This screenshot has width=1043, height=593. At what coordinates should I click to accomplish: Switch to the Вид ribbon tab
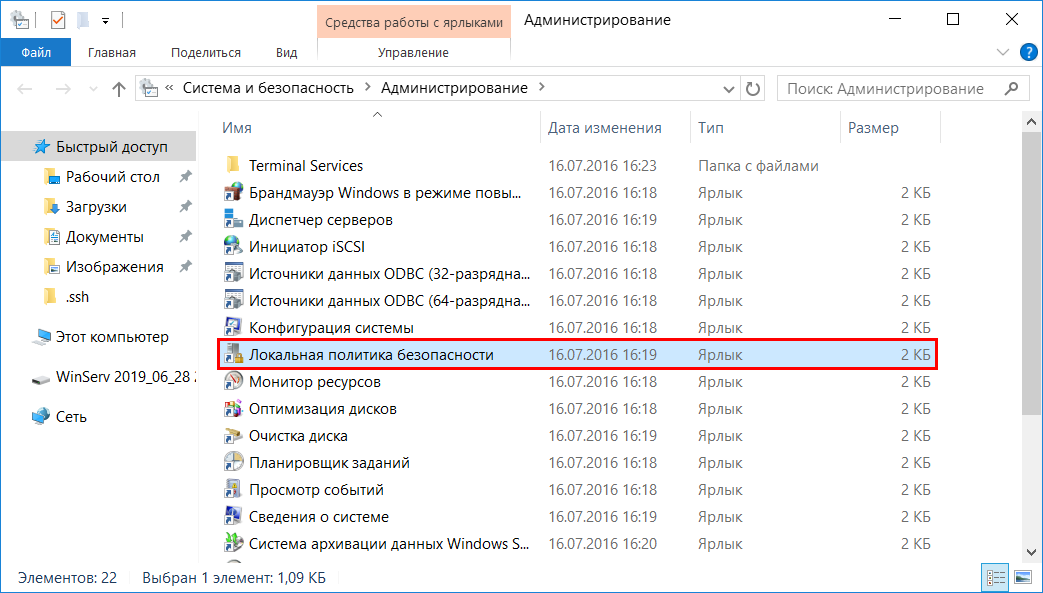[286, 52]
